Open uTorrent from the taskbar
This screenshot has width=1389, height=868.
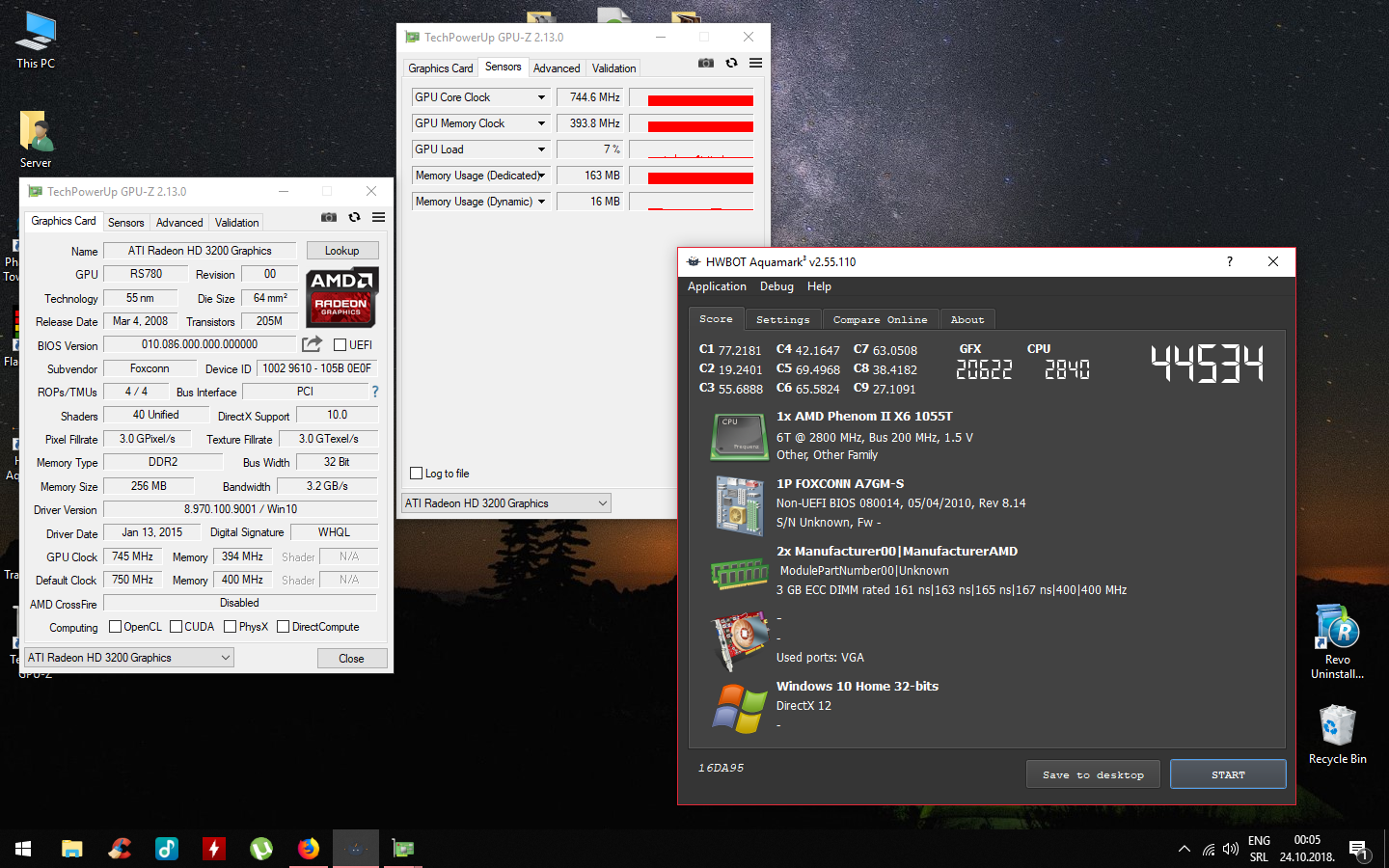pyautogui.click(x=261, y=849)
